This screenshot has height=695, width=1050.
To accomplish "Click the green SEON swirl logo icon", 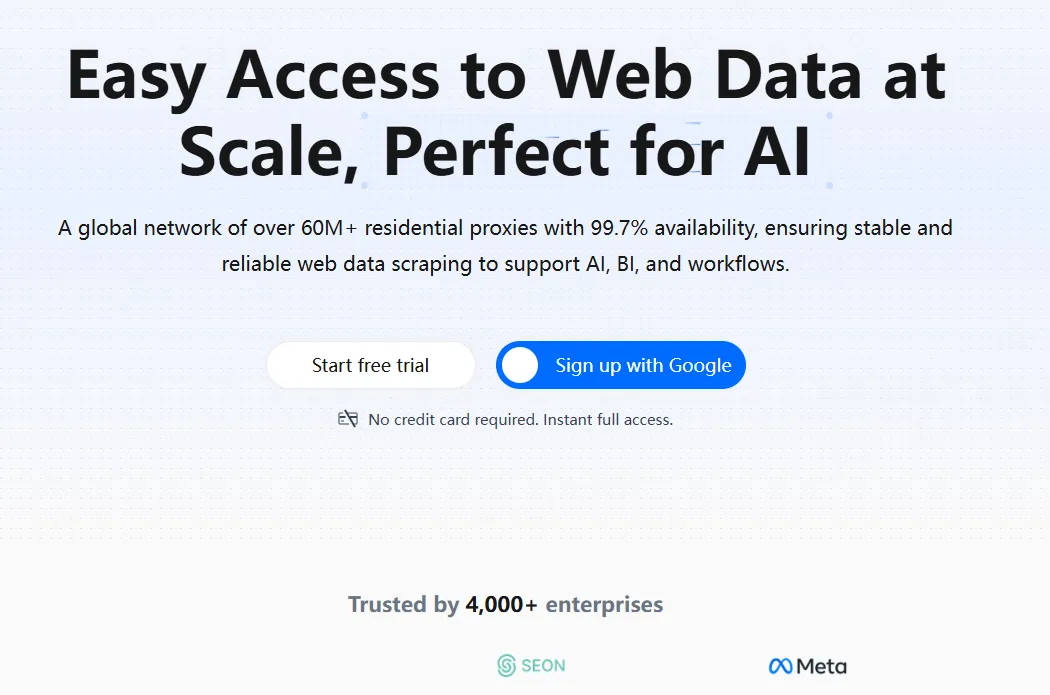I will click(507, 666).
